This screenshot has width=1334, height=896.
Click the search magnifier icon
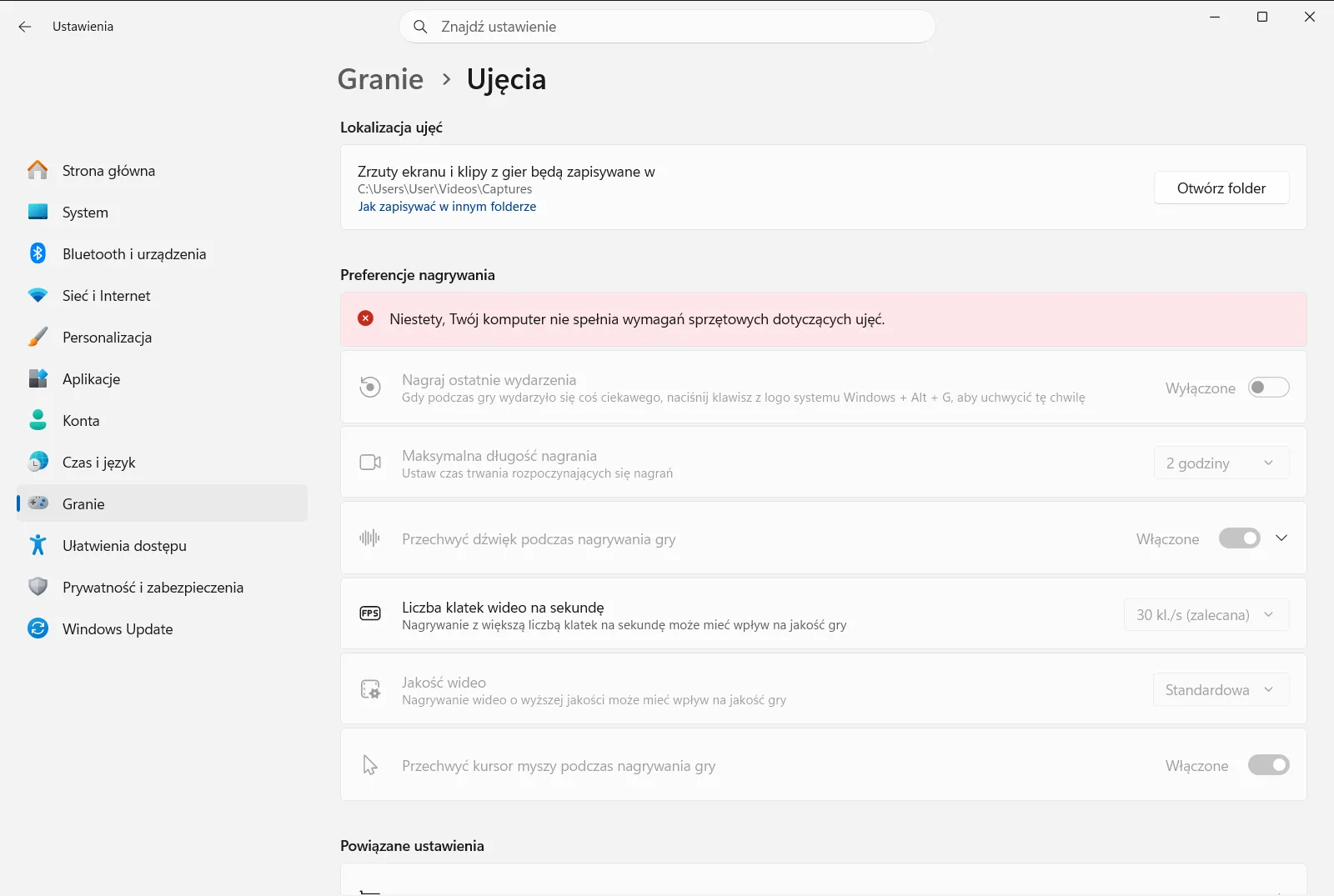click(421, 27)
